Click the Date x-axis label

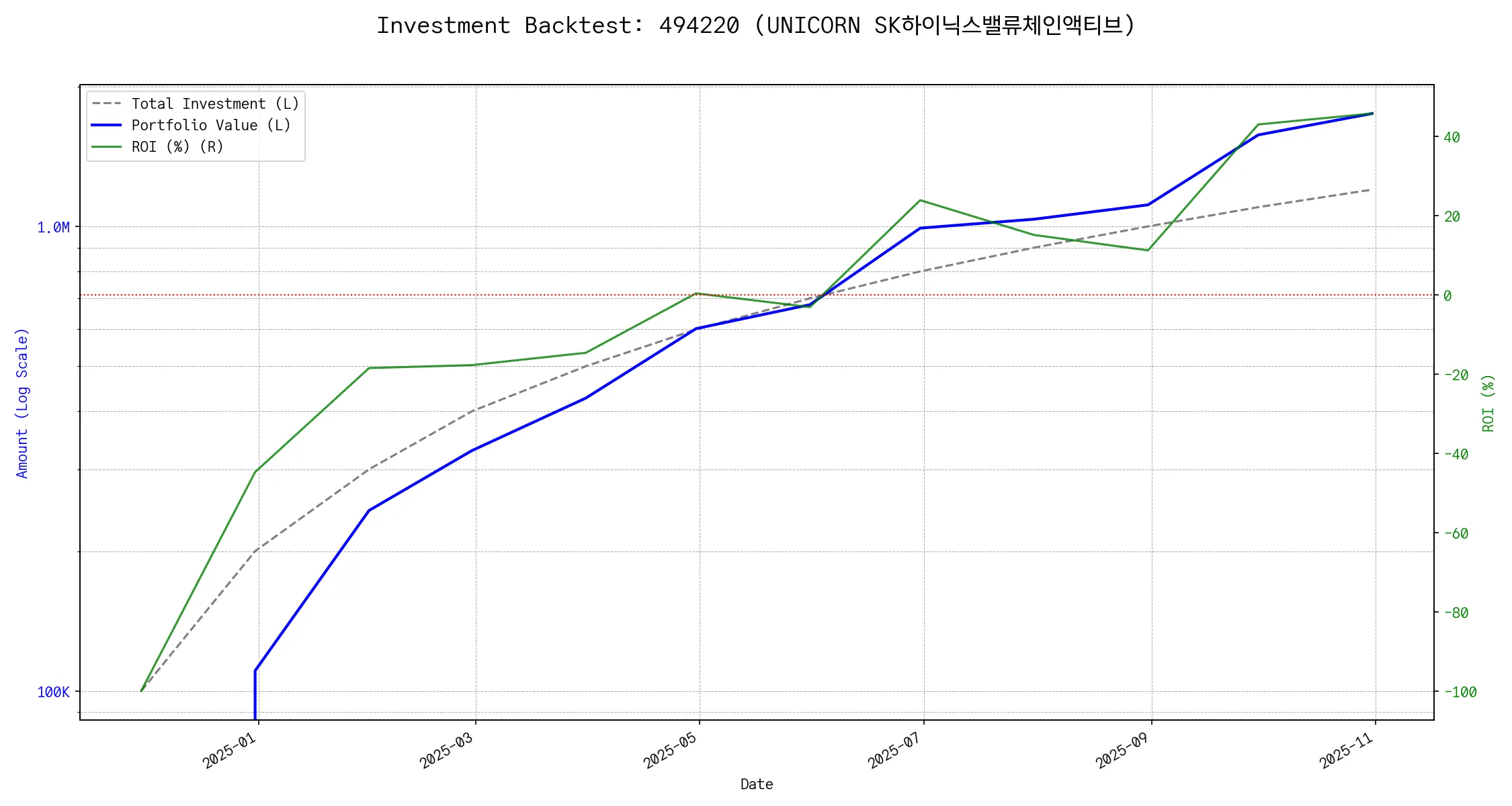pos(757,785)
